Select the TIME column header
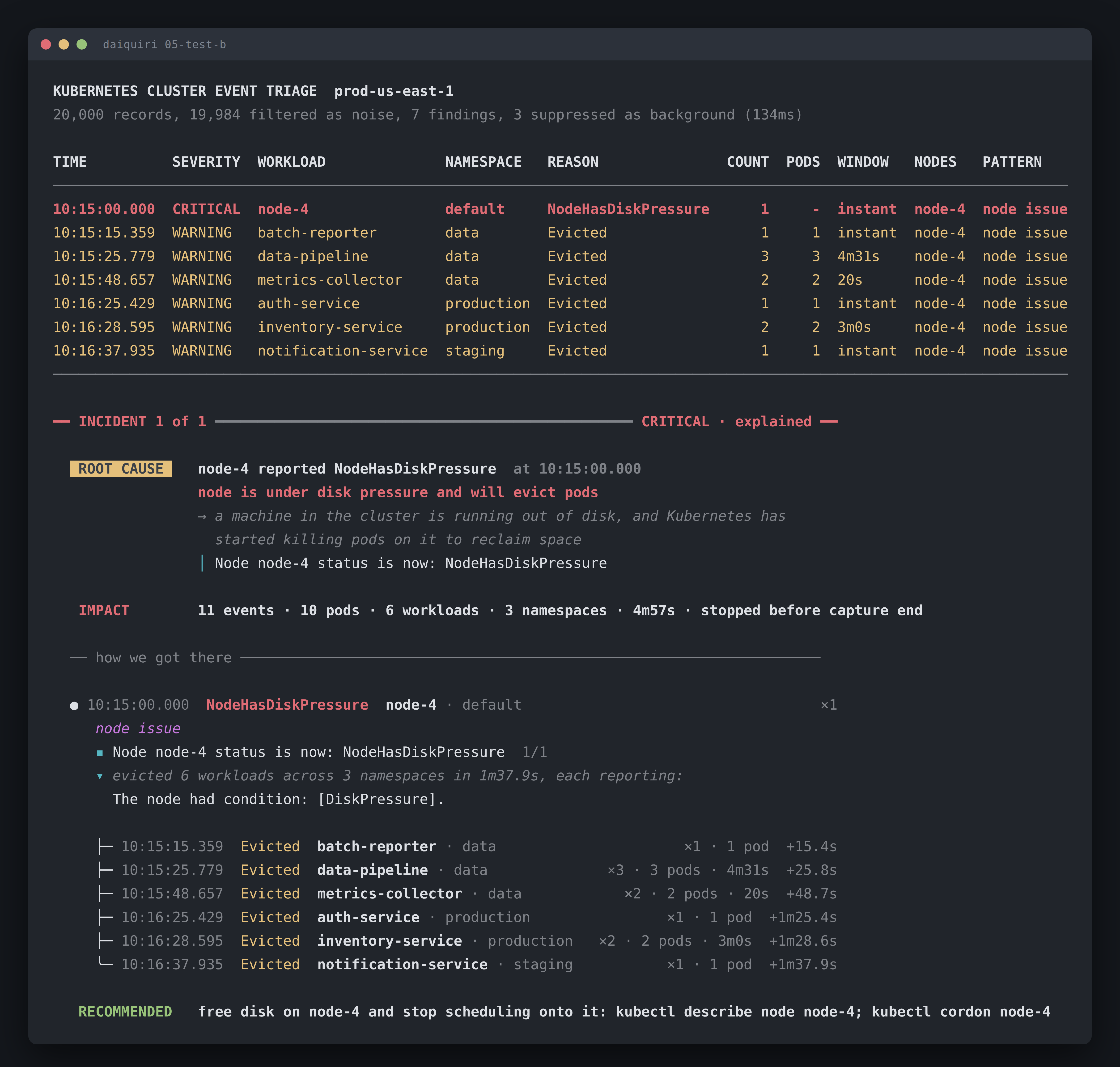The height and width of the screenshot is (1067, 1120). [70, 162]
